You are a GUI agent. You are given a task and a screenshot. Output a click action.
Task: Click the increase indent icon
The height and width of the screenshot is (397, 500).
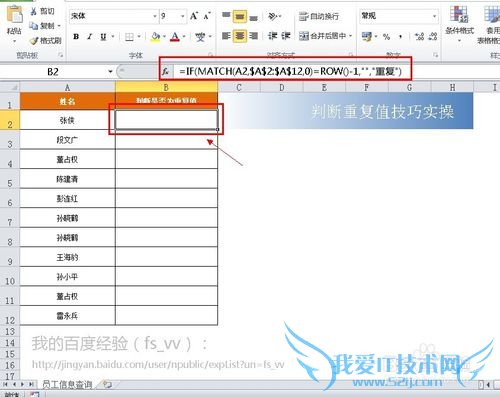(286, 36)
